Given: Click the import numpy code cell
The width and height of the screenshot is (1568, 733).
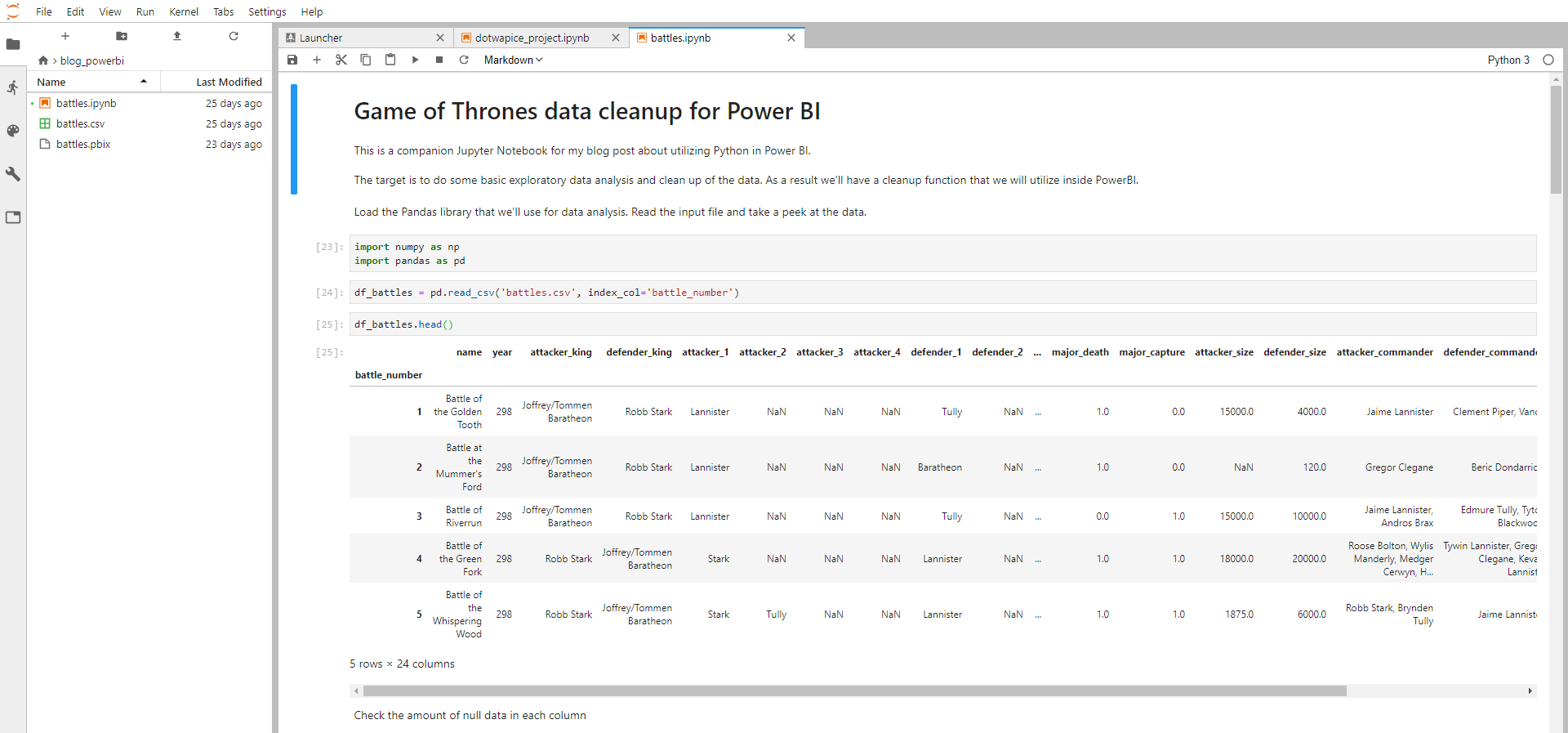Looking at the screenshot, I should pyautogui.click(x=943, y=253).
